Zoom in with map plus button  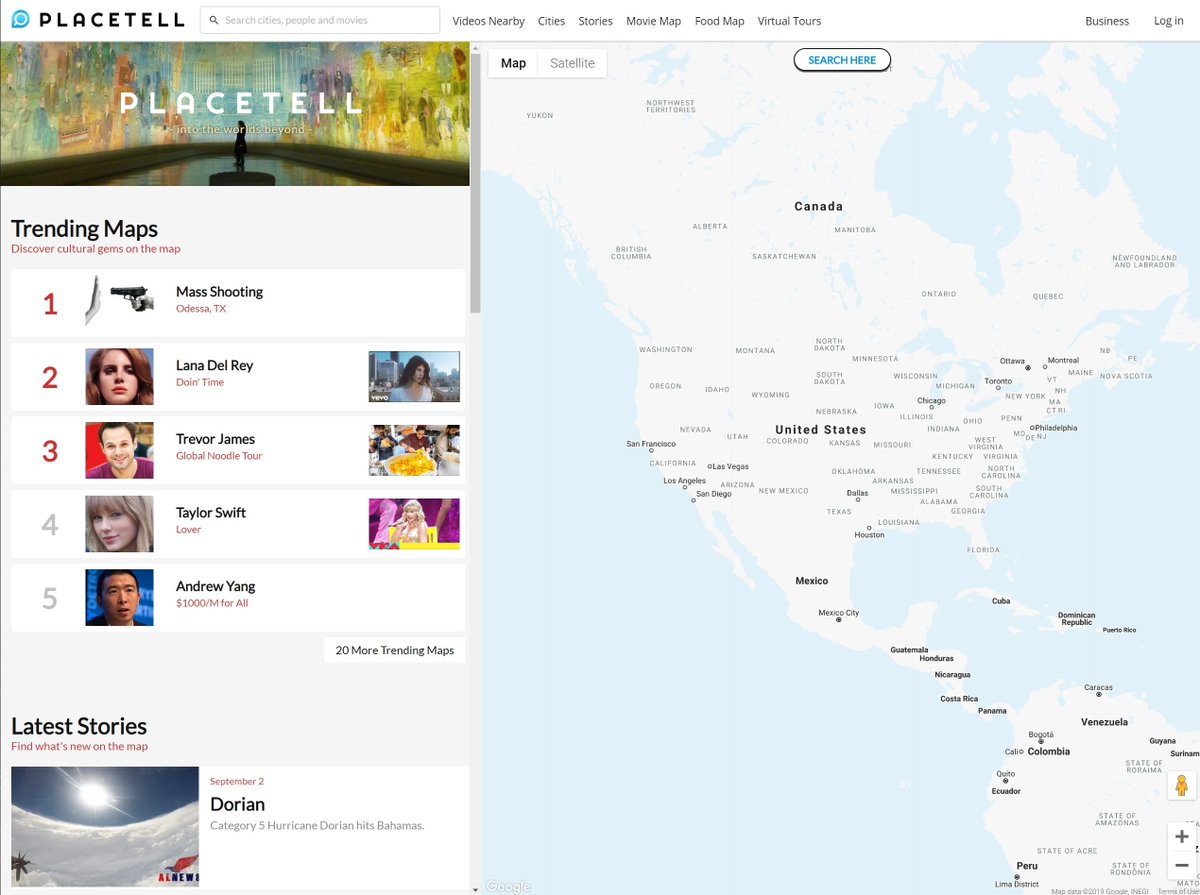1181,836
